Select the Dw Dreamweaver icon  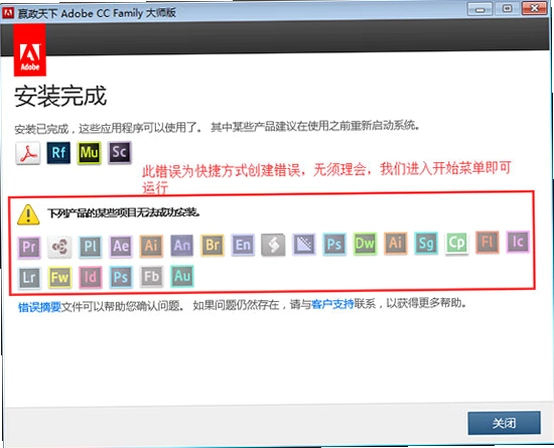click(365, 243)
